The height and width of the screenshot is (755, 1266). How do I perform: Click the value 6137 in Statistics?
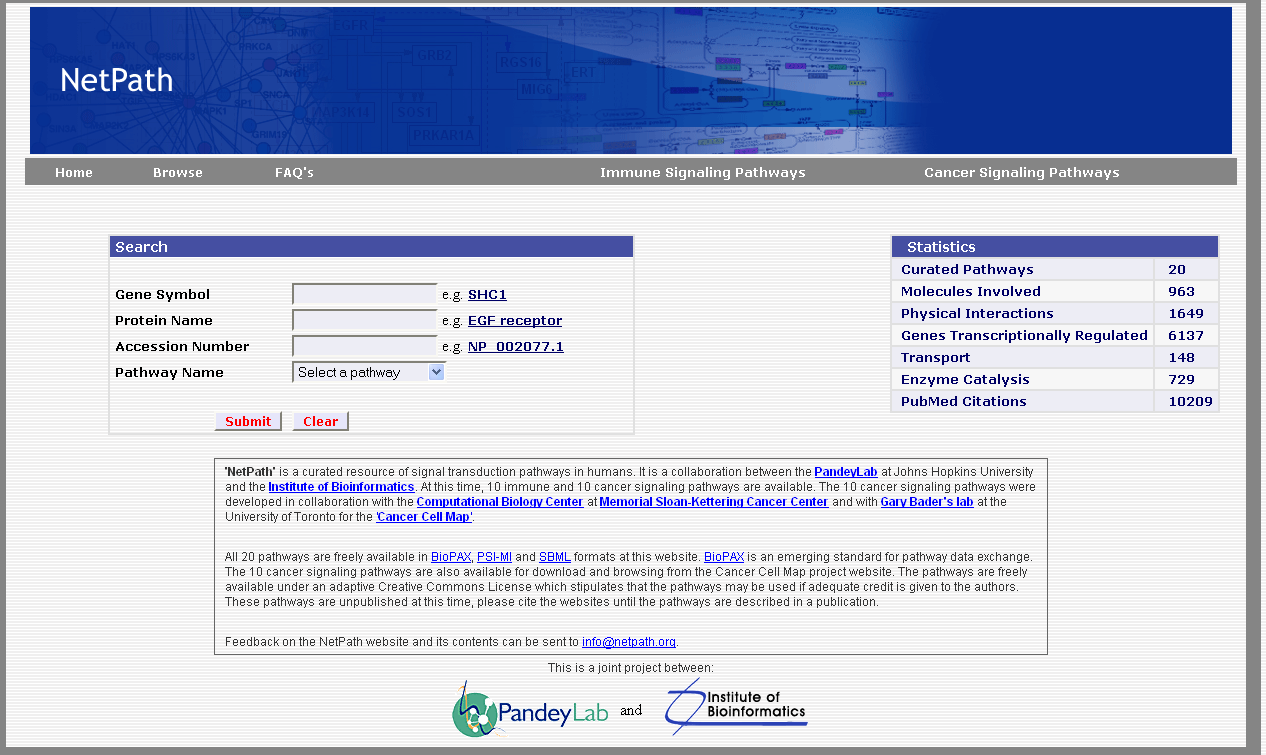(x=1186, y=336)
